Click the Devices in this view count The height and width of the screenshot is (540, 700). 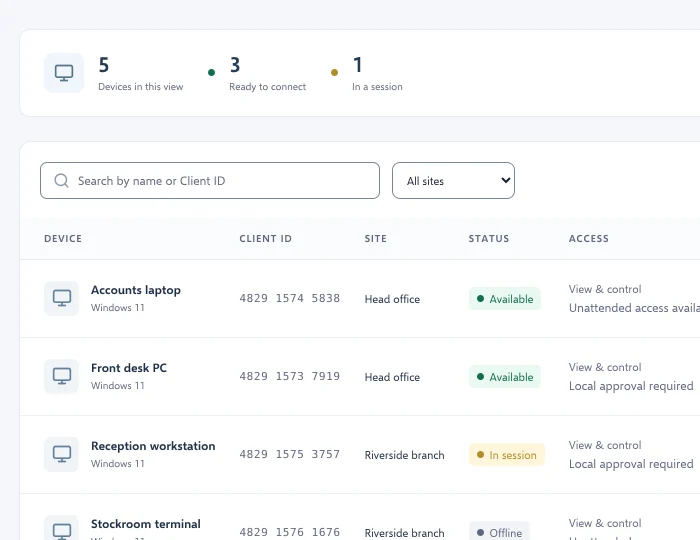(104, 65)
